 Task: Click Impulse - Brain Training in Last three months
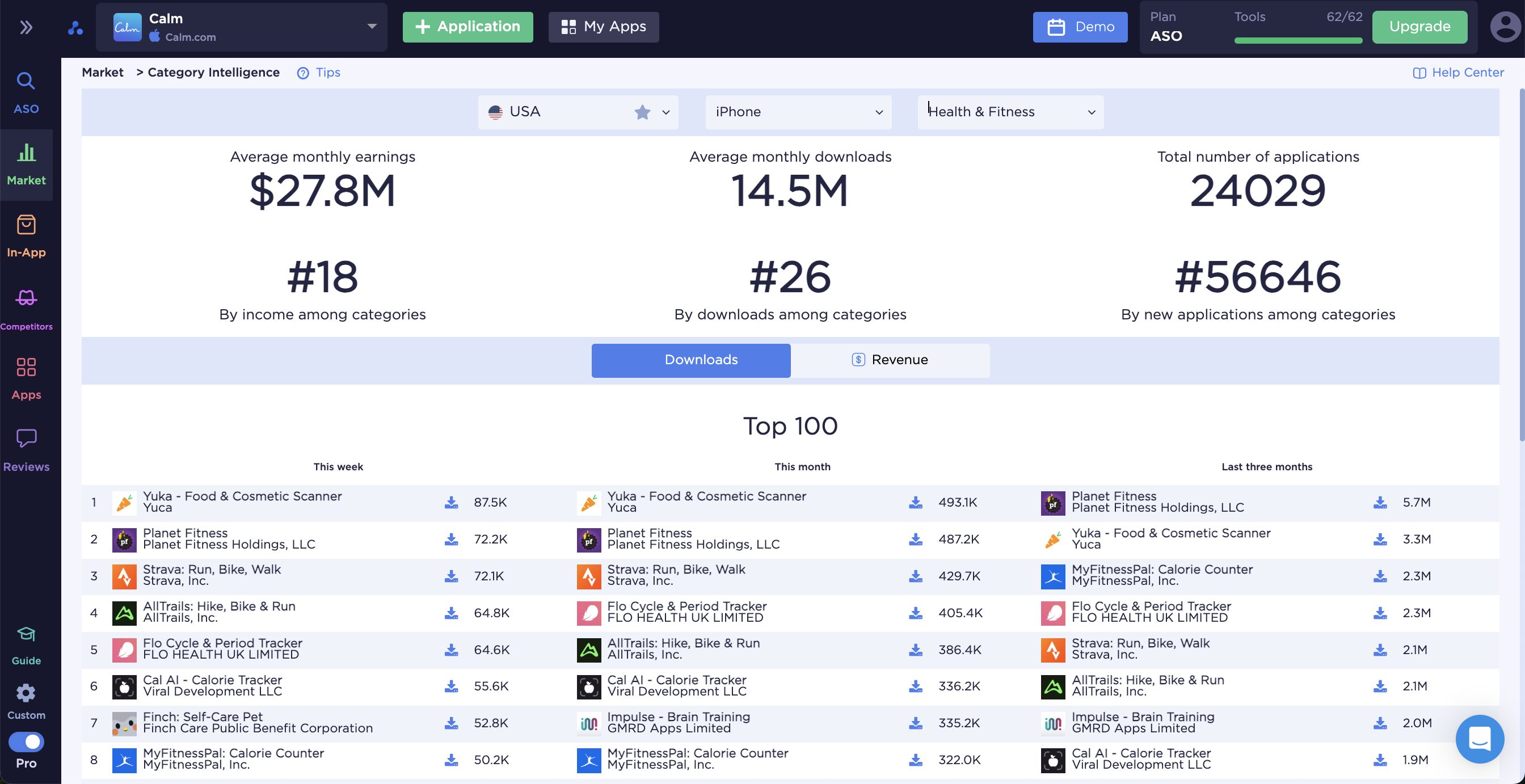1143,716
